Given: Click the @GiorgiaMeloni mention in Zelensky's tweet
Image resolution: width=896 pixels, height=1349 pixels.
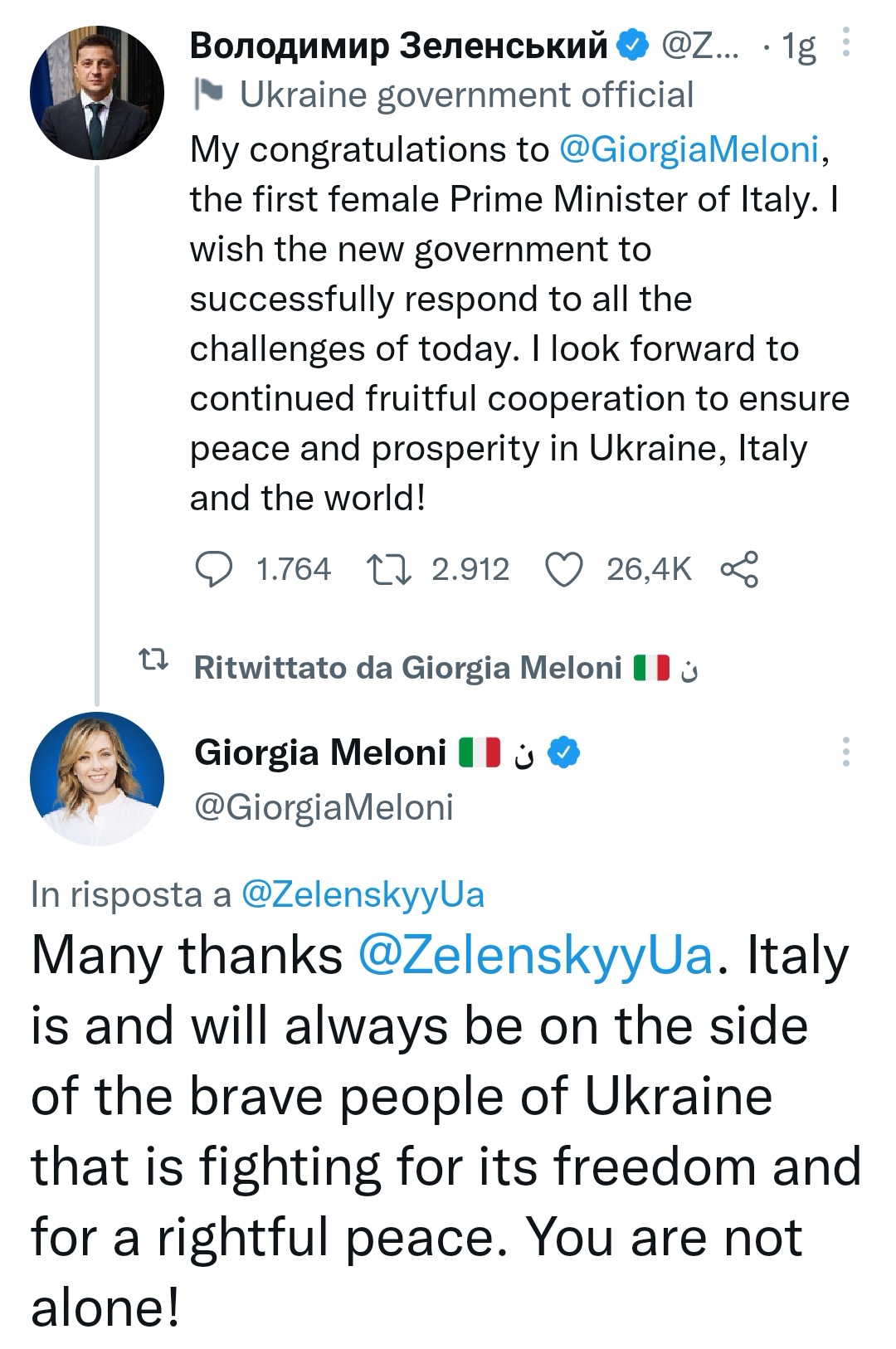Looking at the screenshot, I should (690, 149).
